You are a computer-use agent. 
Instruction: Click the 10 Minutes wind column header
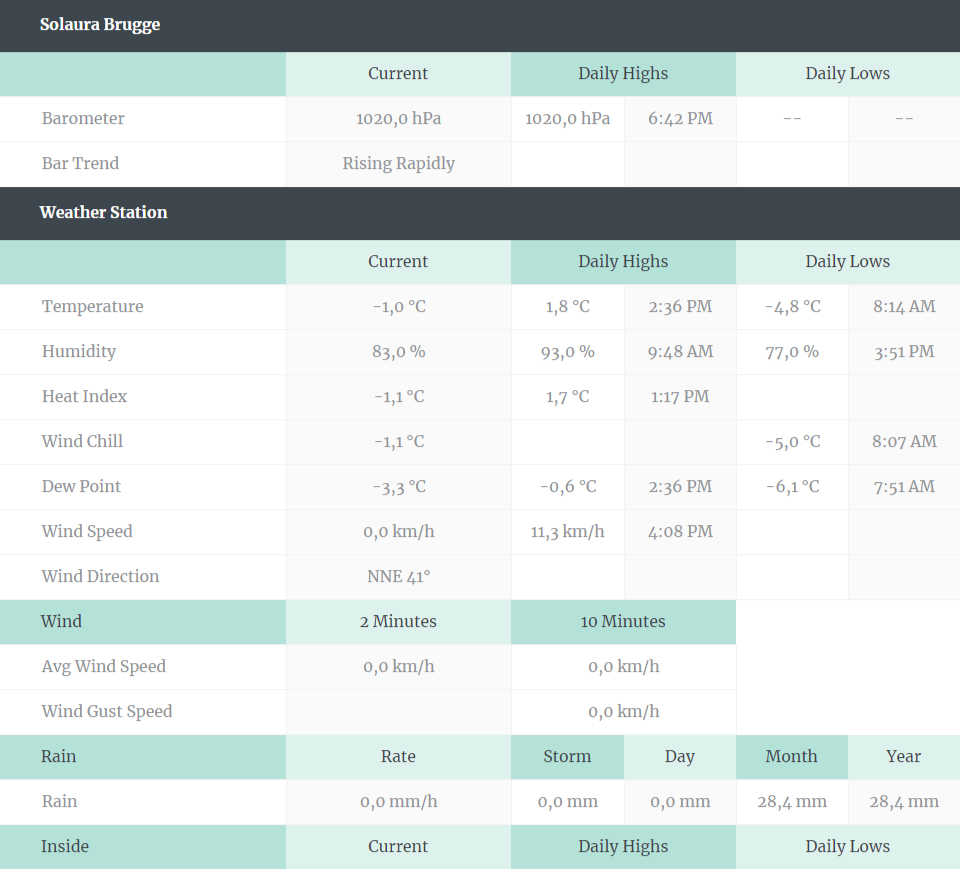coord(623,622)
